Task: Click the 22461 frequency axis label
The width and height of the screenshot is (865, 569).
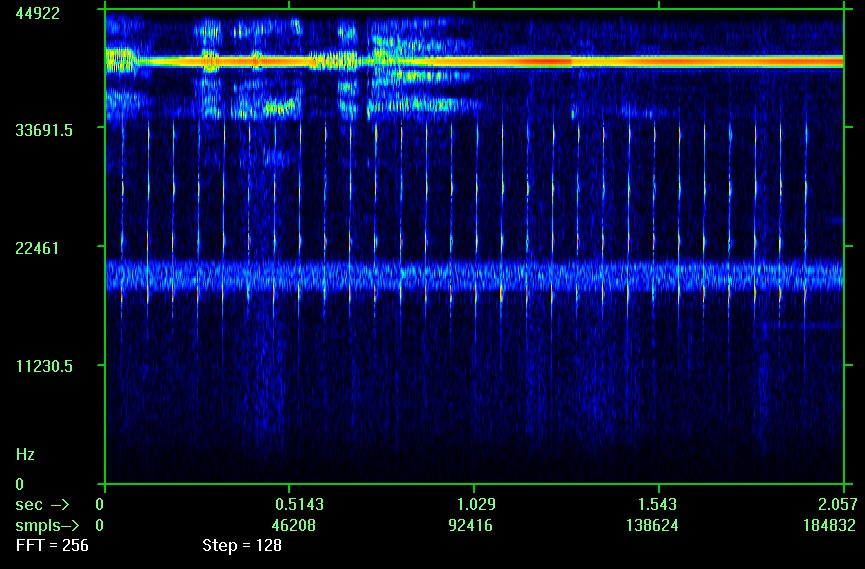Action: (37, 248)
